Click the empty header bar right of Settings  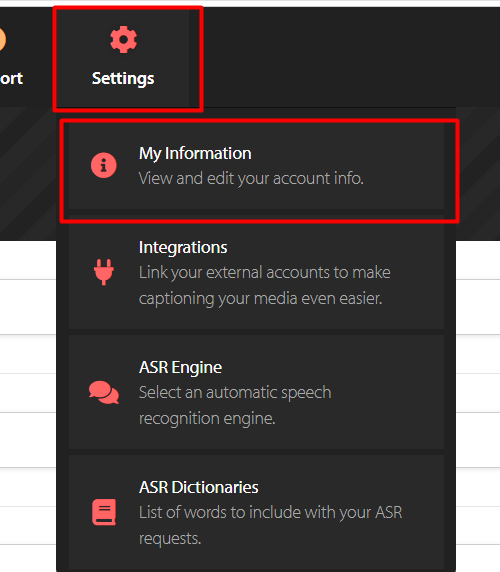(350, 57)
